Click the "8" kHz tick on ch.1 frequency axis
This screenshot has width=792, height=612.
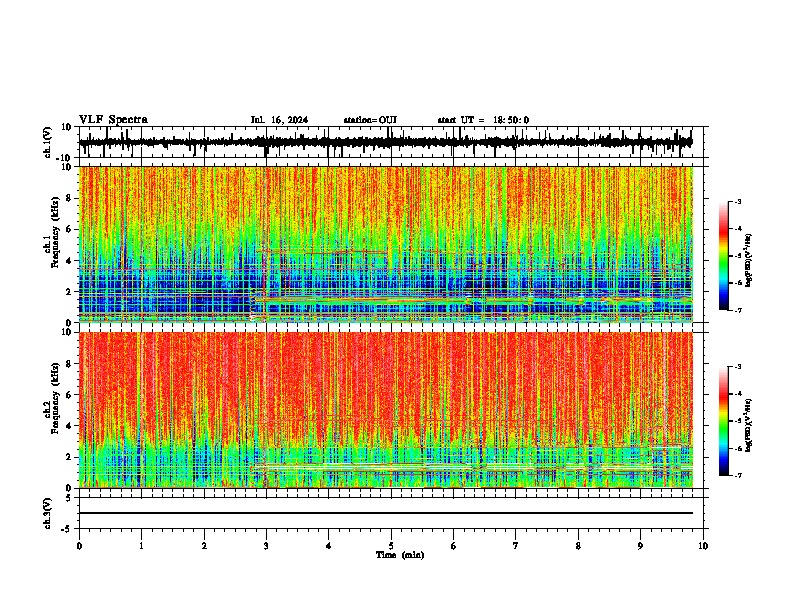tap(69, 198)
